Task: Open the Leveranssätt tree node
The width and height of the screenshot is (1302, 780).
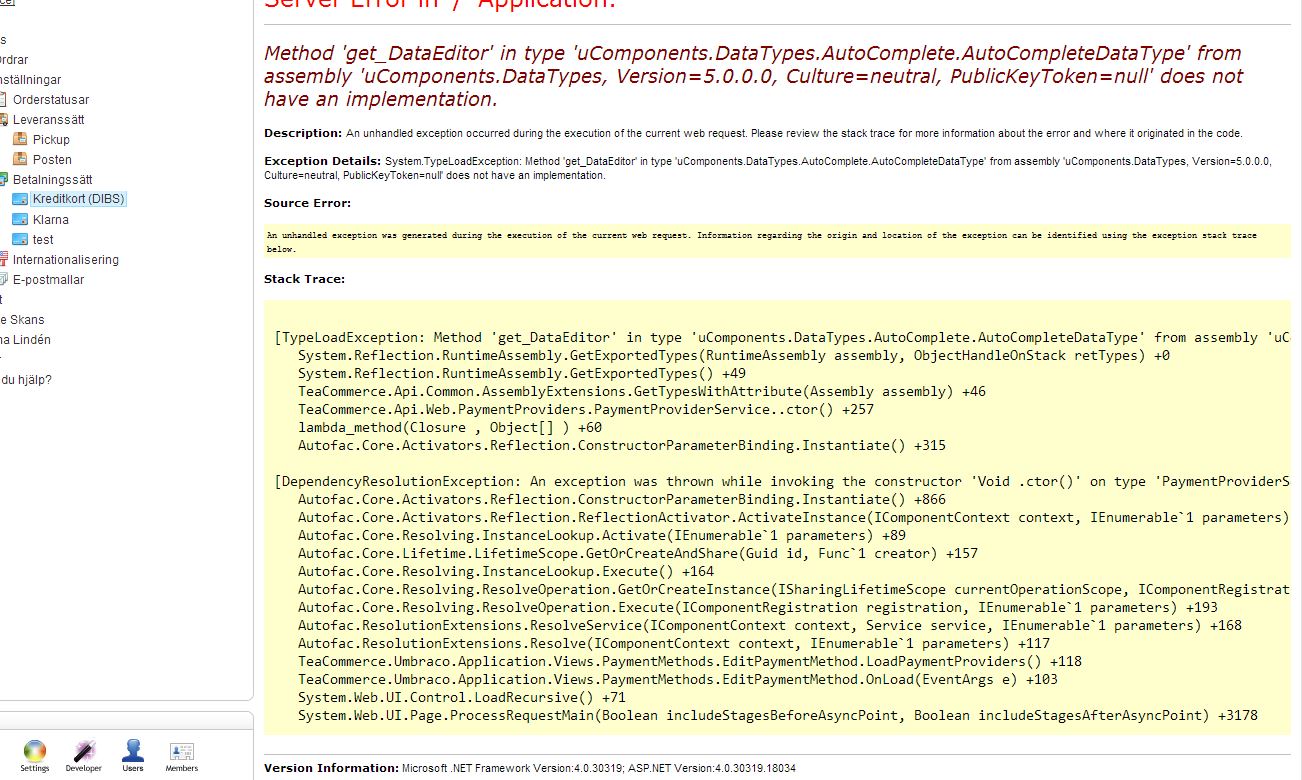Action: (48, 119)
